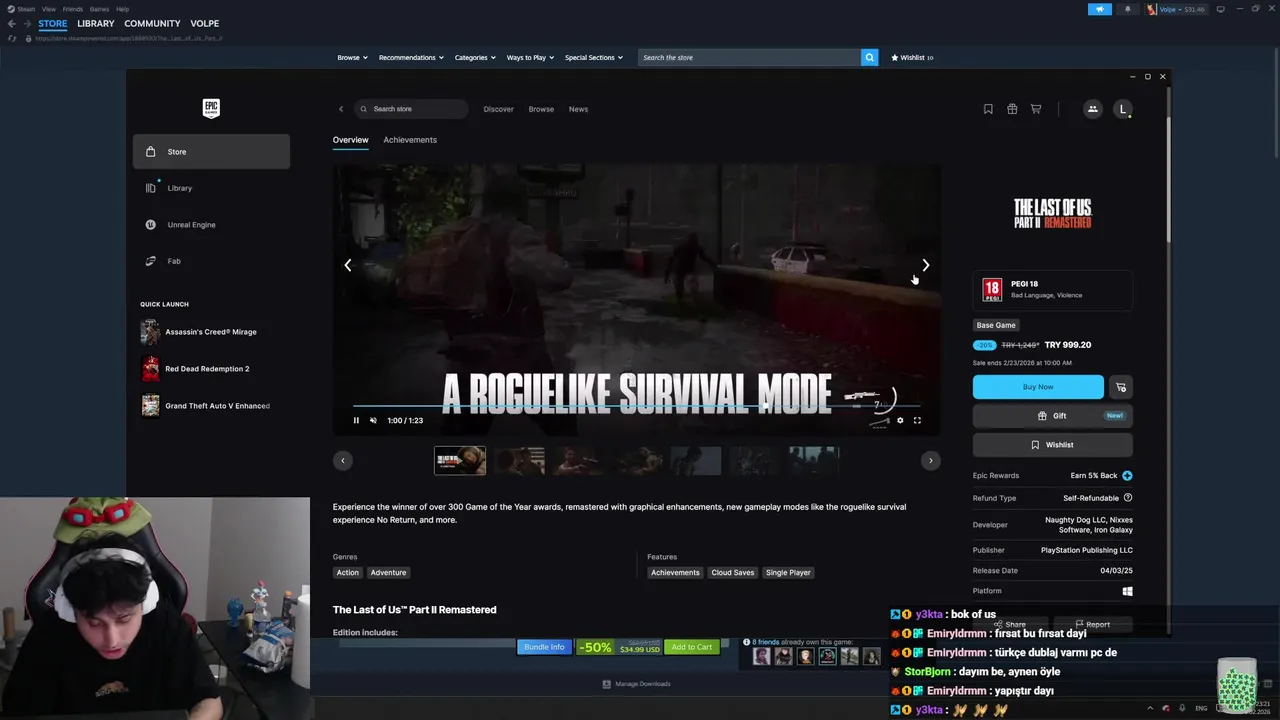Open Steam Big Picture mode icon
This screenshot has height=720, width=1280.
pyautogui.click(x=1220, y=9)
